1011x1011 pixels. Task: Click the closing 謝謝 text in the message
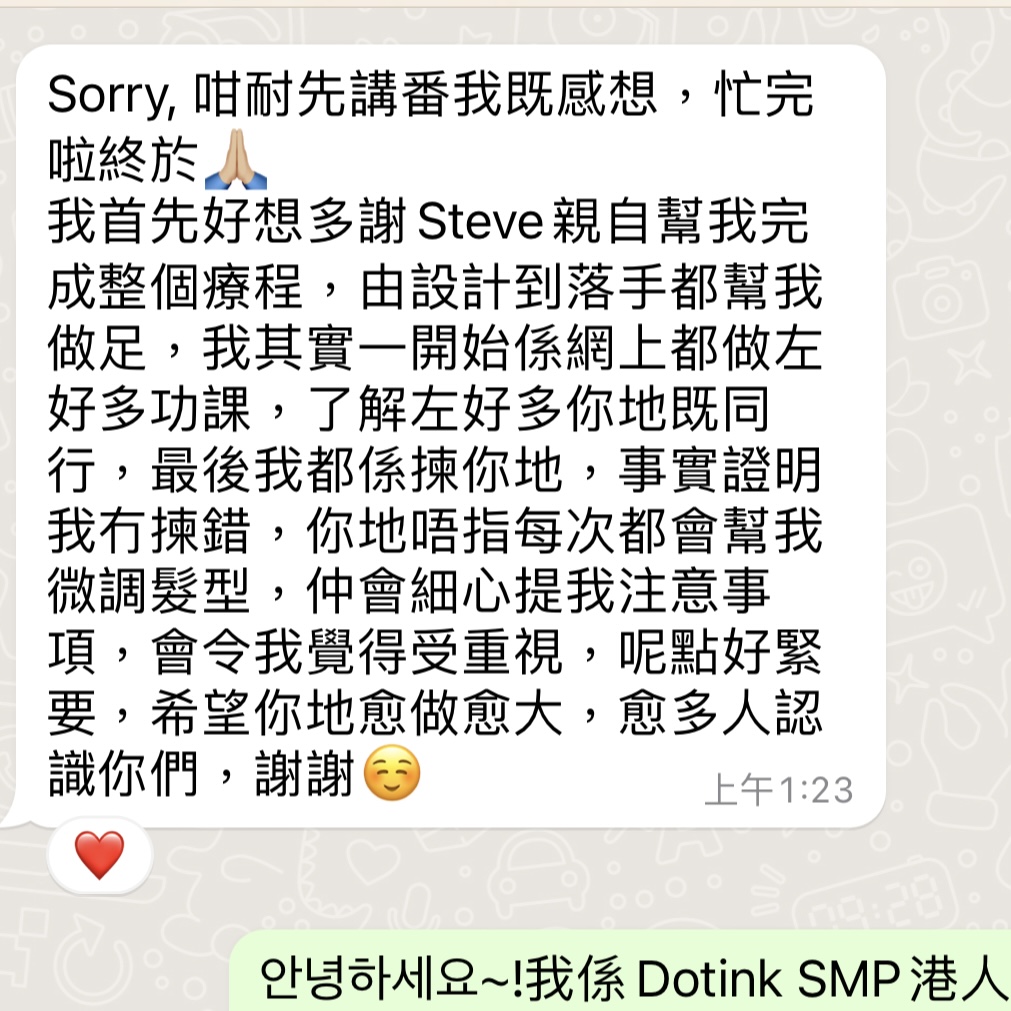(306, 774)
